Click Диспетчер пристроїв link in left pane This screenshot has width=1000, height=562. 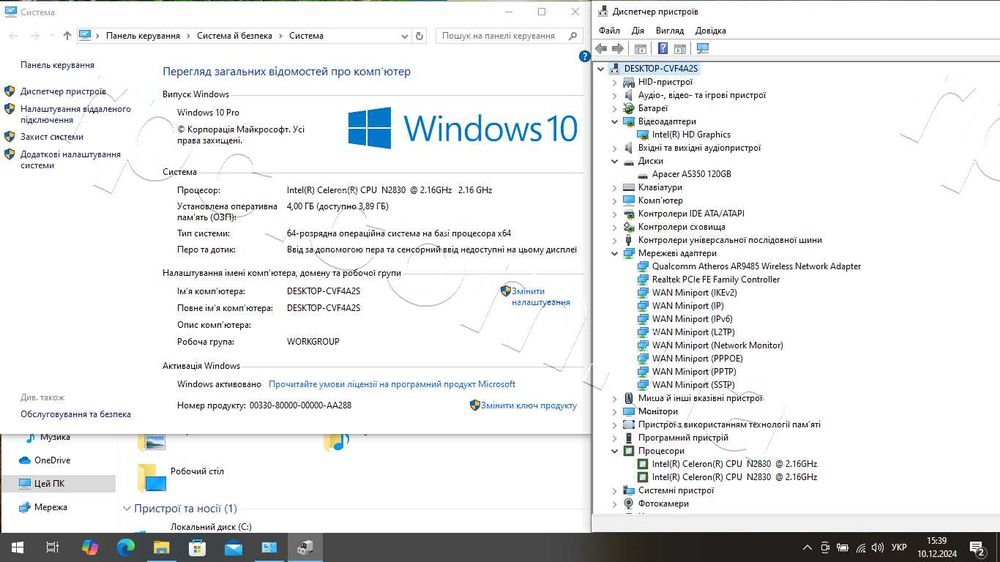63,91
